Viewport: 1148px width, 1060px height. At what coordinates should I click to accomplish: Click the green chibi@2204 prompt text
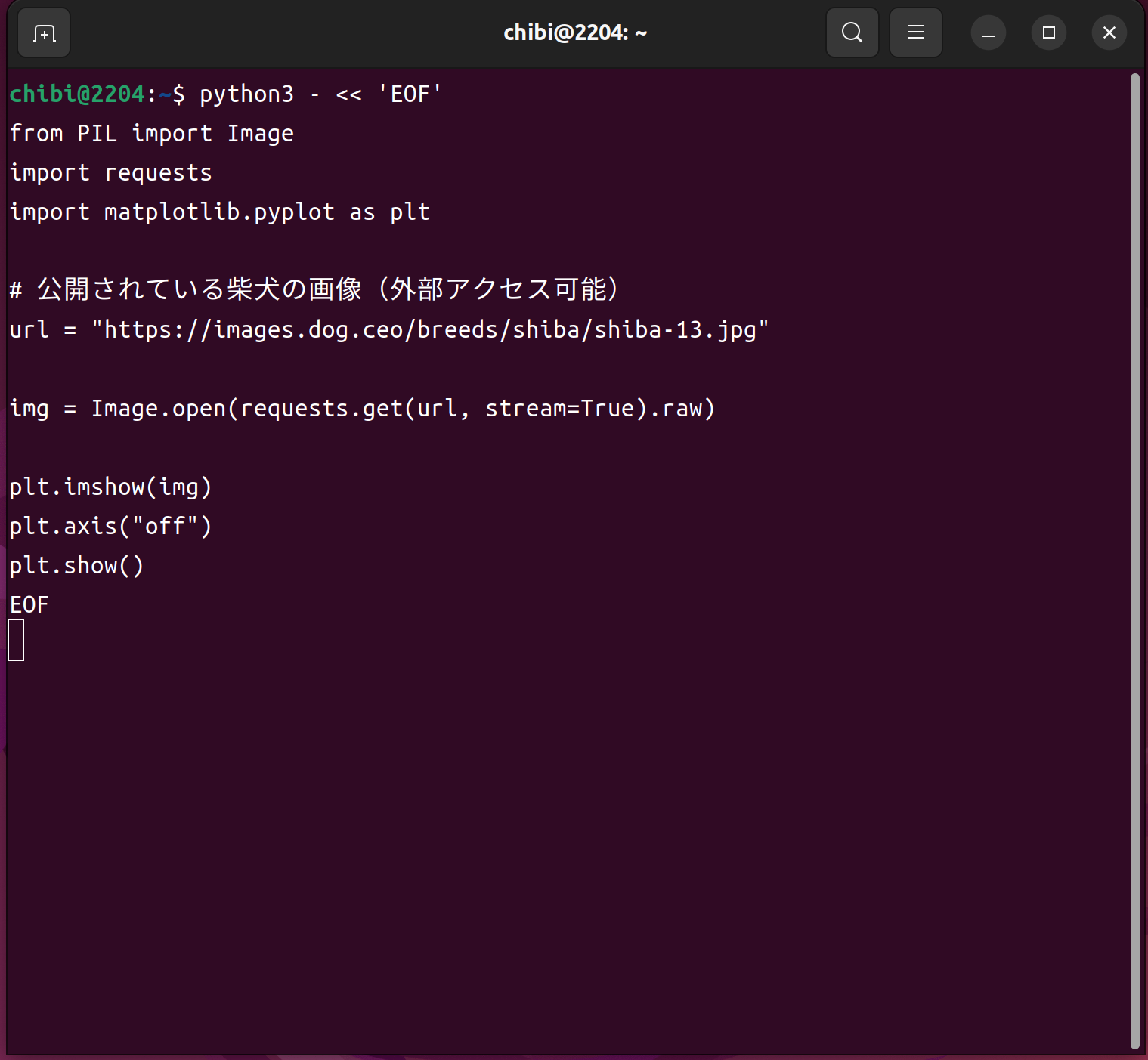(x=76, y=94)
